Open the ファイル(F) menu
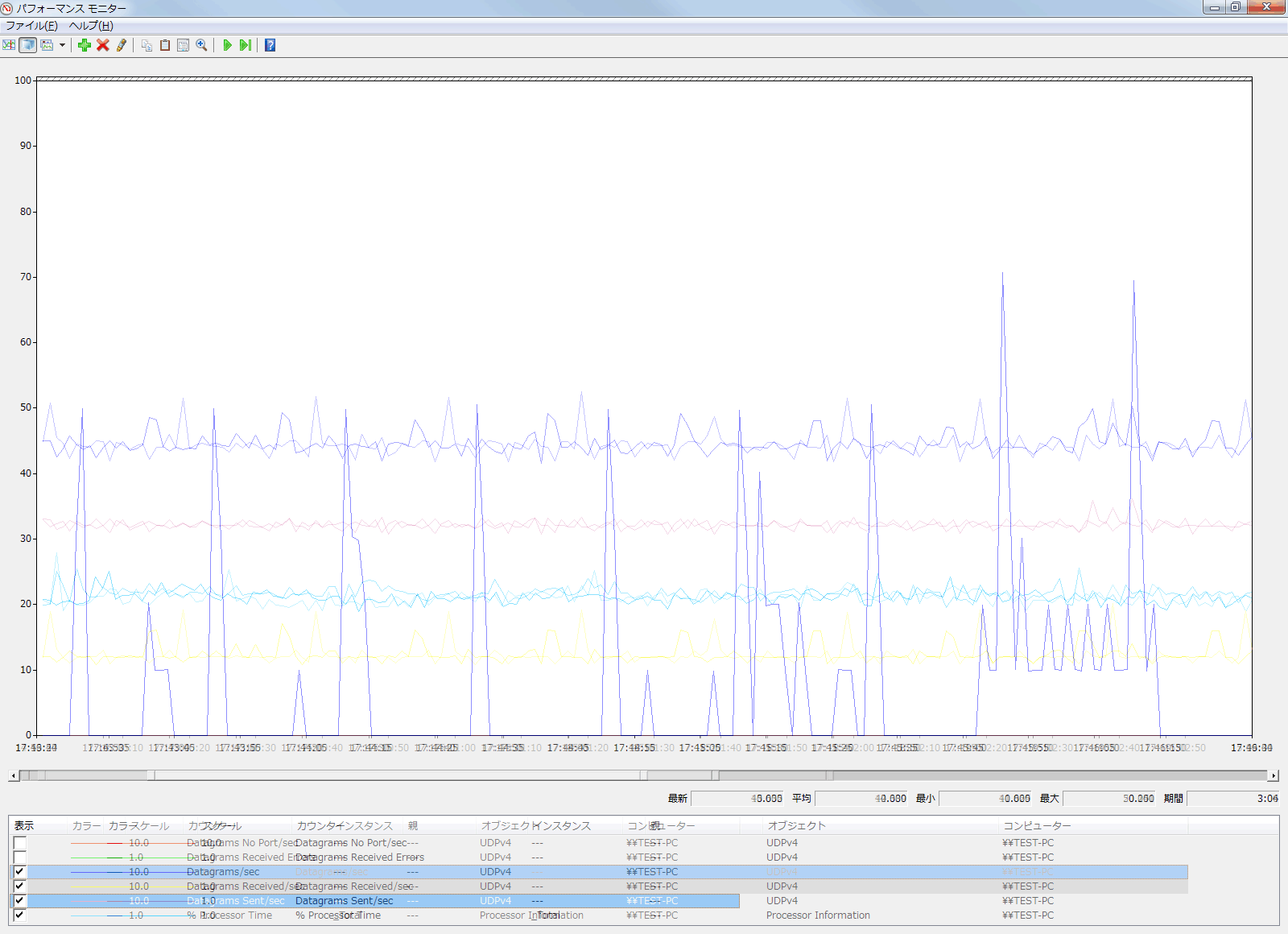 click(31, 26)
